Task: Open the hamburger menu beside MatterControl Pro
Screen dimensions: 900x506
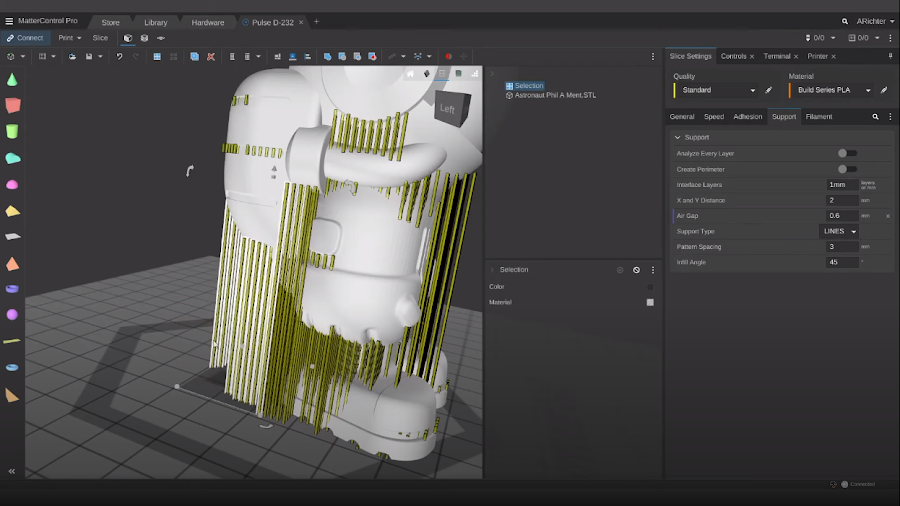Action: pyautogui.click(x=9, y=21)
